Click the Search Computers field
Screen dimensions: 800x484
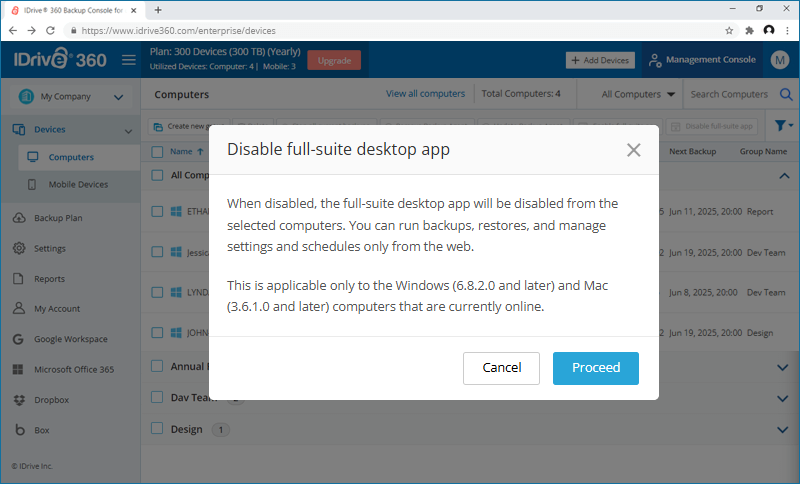coord(729,95)
